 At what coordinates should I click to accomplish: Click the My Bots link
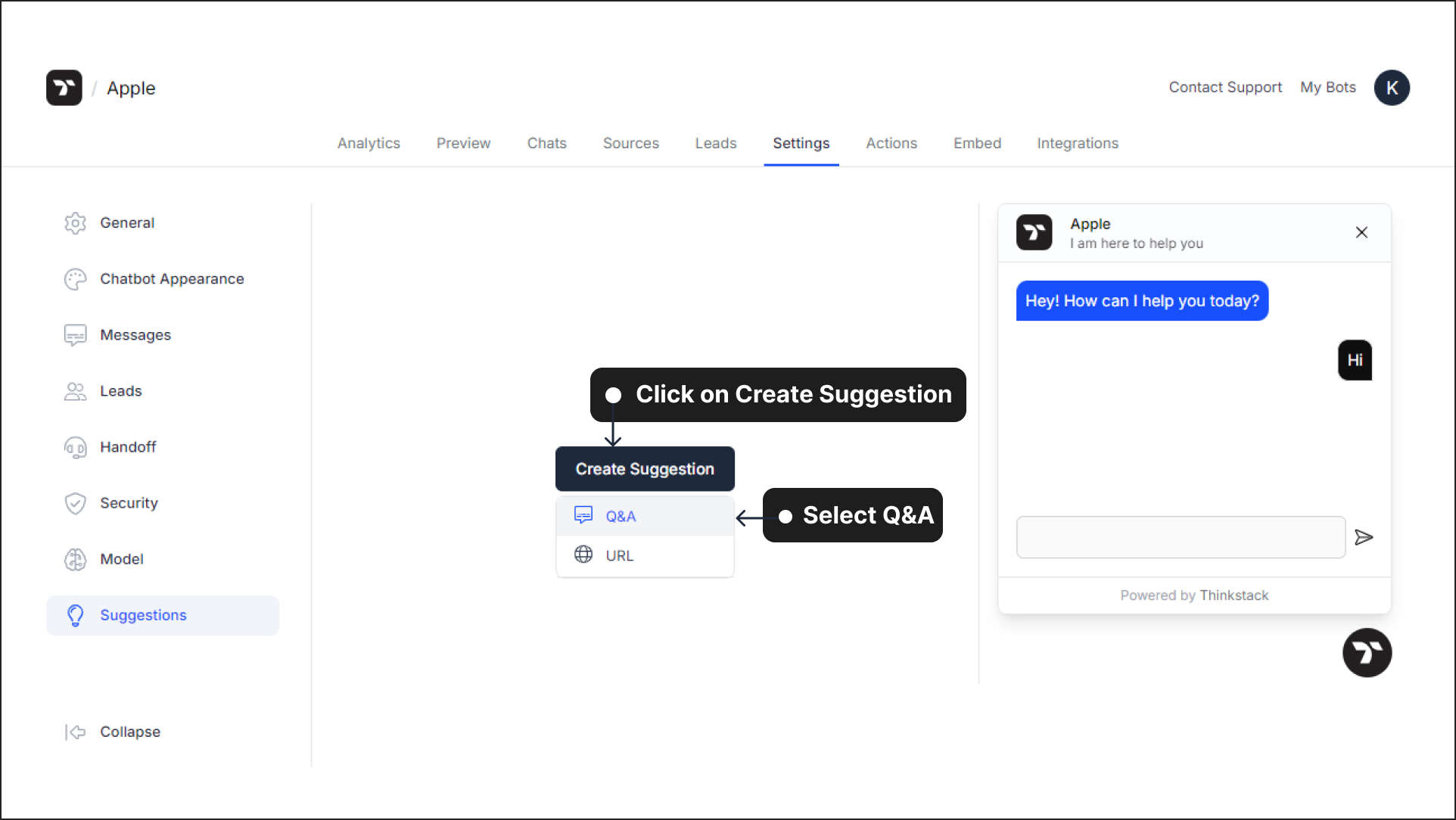(x=1328, y=88)
